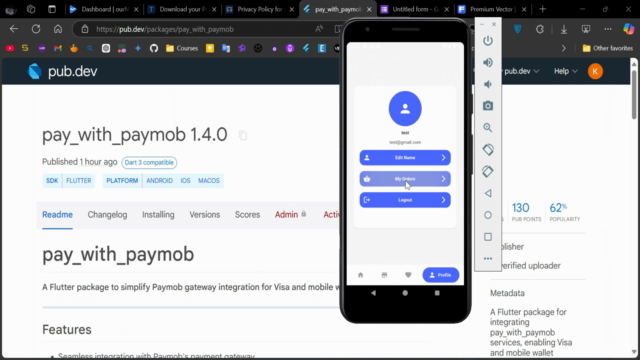Image resolution: width=640 pixels, height=360 pixels.
Task: Click the pub.dev logo
Action: coord(62,71)
